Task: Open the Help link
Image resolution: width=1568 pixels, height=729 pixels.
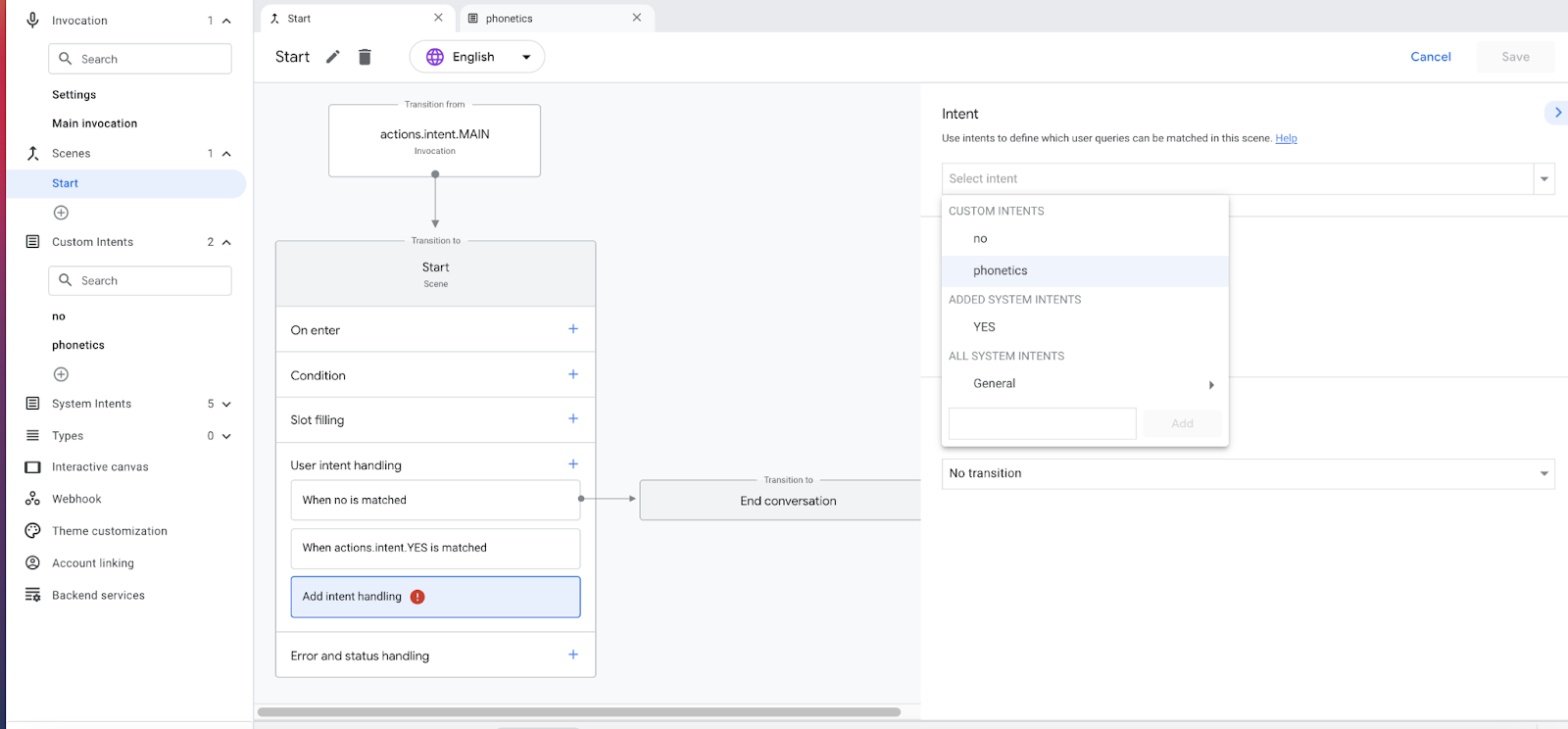Action: [x=1286, y=138]
